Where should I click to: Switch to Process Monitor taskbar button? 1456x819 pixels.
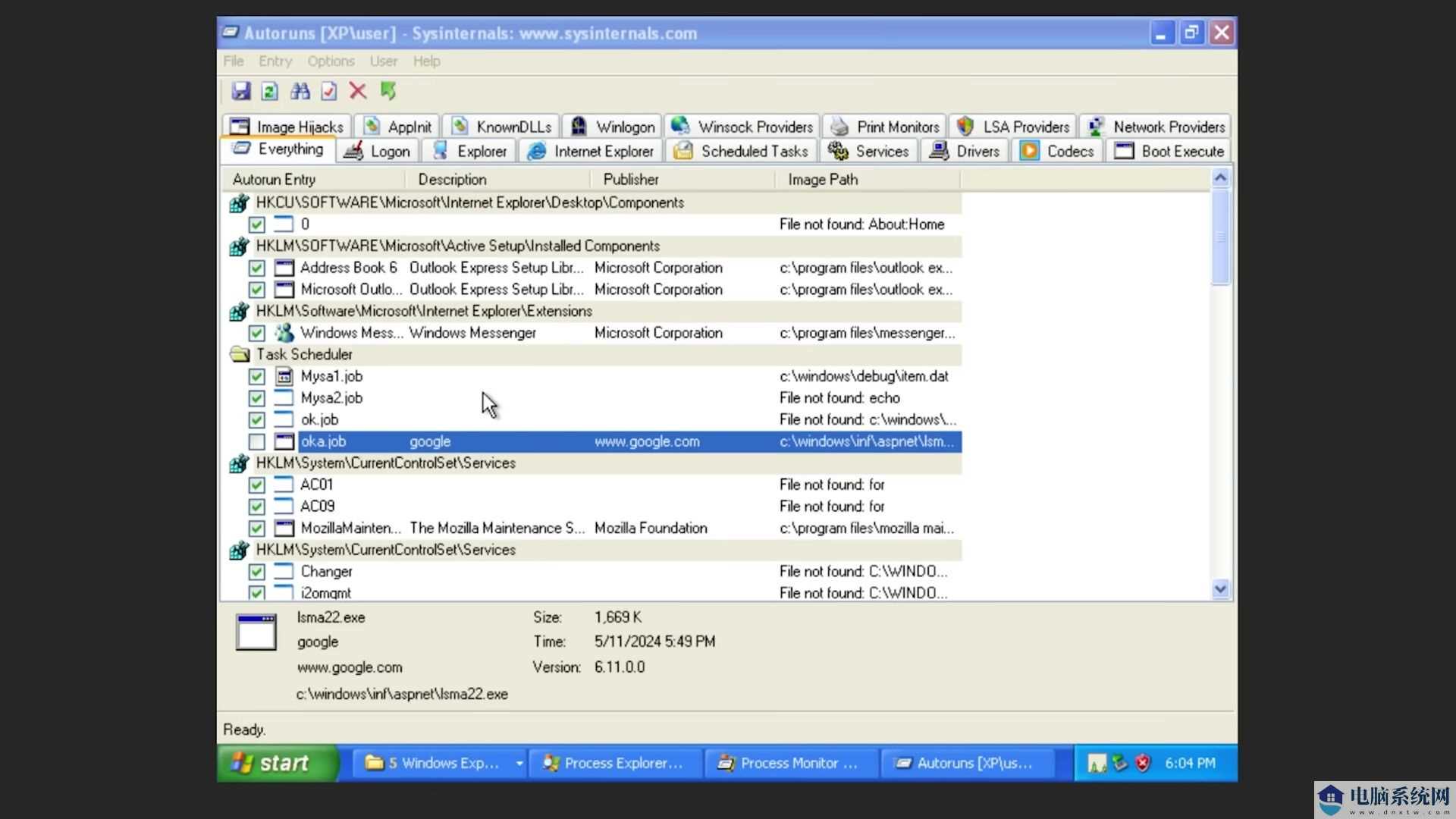pos(790,763)
